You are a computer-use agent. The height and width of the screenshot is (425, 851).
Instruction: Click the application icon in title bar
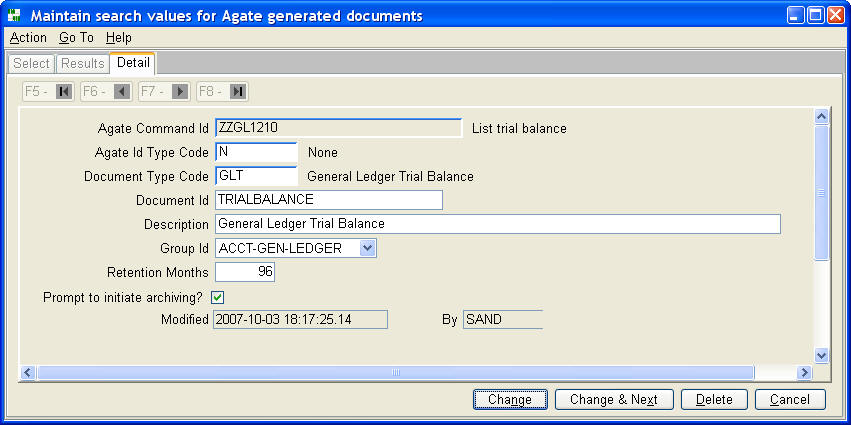pos(14,15)
